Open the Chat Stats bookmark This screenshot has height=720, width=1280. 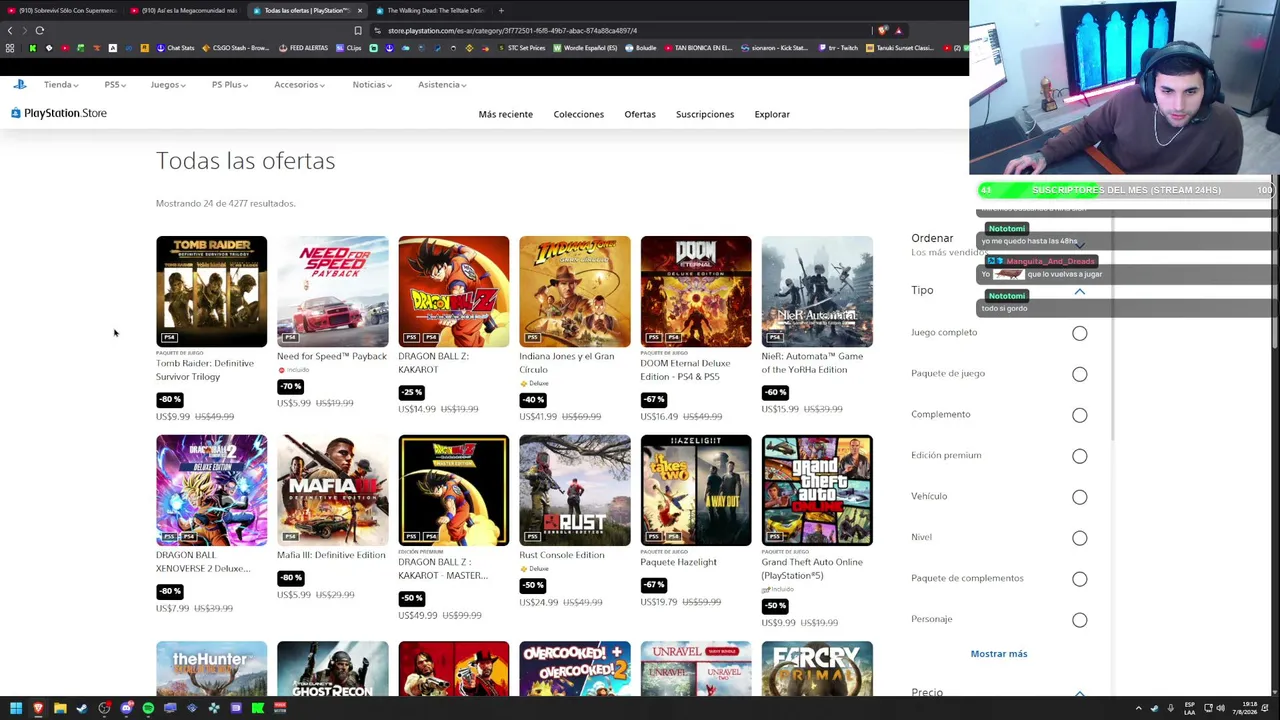click(x=176, y=48)
